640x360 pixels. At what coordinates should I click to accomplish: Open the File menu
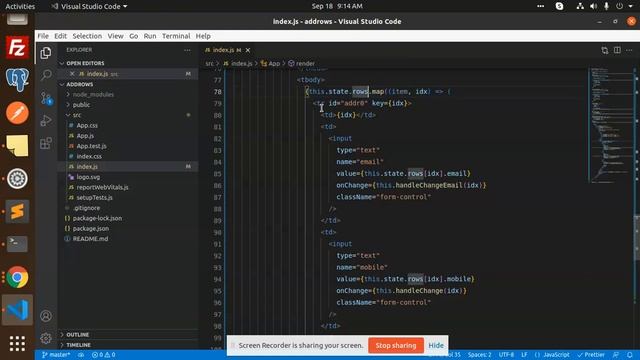point(43,36)
